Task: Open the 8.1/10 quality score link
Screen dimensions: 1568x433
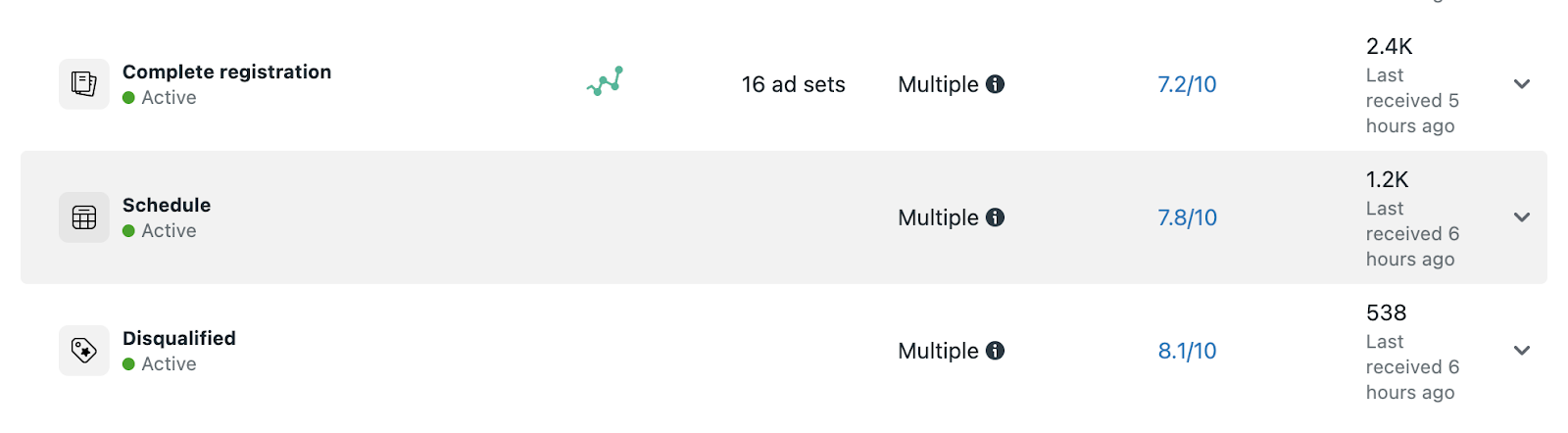Action: click(x=1187, y=351)
